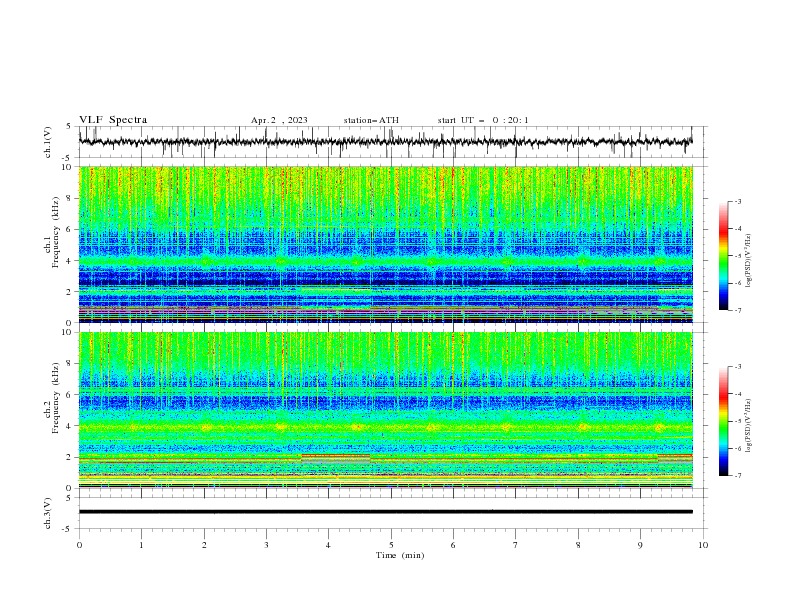Click the ch.1 spectrogram color scale bar
This screenshot has height=612, width=792.
click(x=723, y=256)
